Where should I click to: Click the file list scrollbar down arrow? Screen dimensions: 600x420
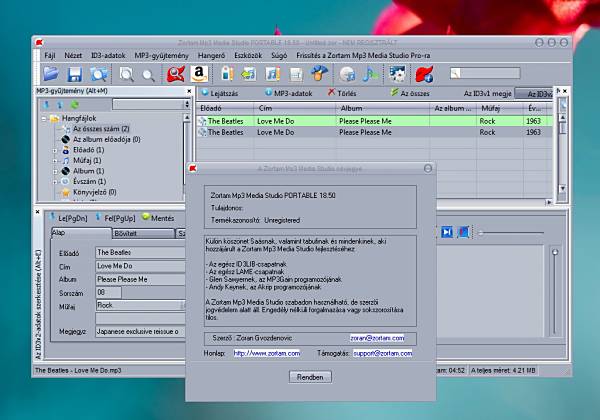pyautogui.click(x=562, y=188)
